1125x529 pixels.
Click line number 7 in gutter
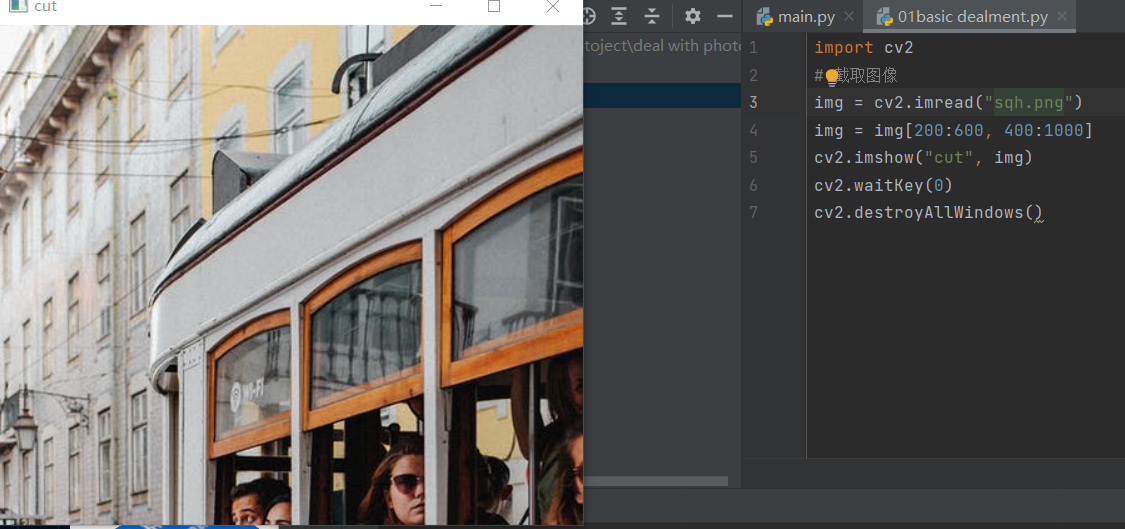[753, 212]
